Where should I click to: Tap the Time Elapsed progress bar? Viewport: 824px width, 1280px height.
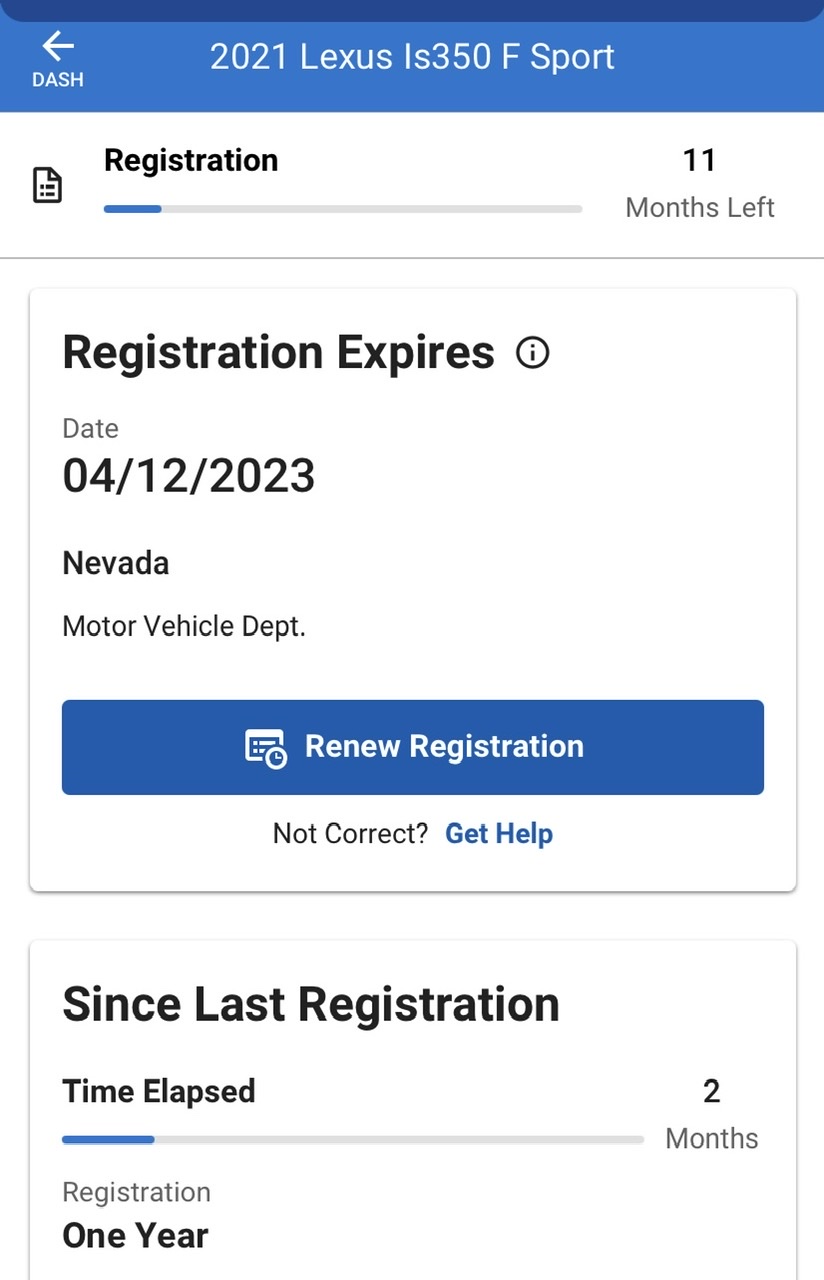coord(353,1139)
